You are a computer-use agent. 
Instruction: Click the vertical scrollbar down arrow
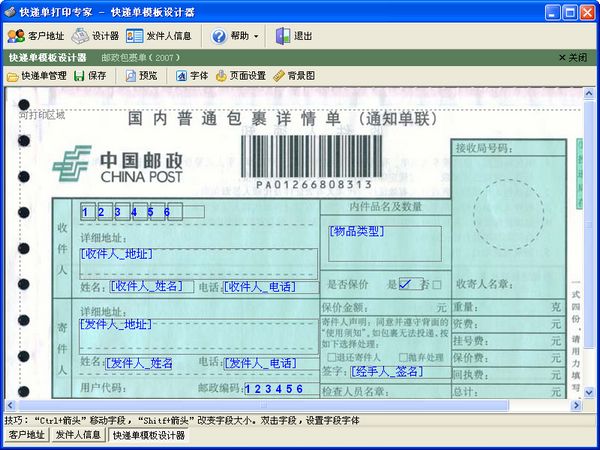(x=589, y=393)
